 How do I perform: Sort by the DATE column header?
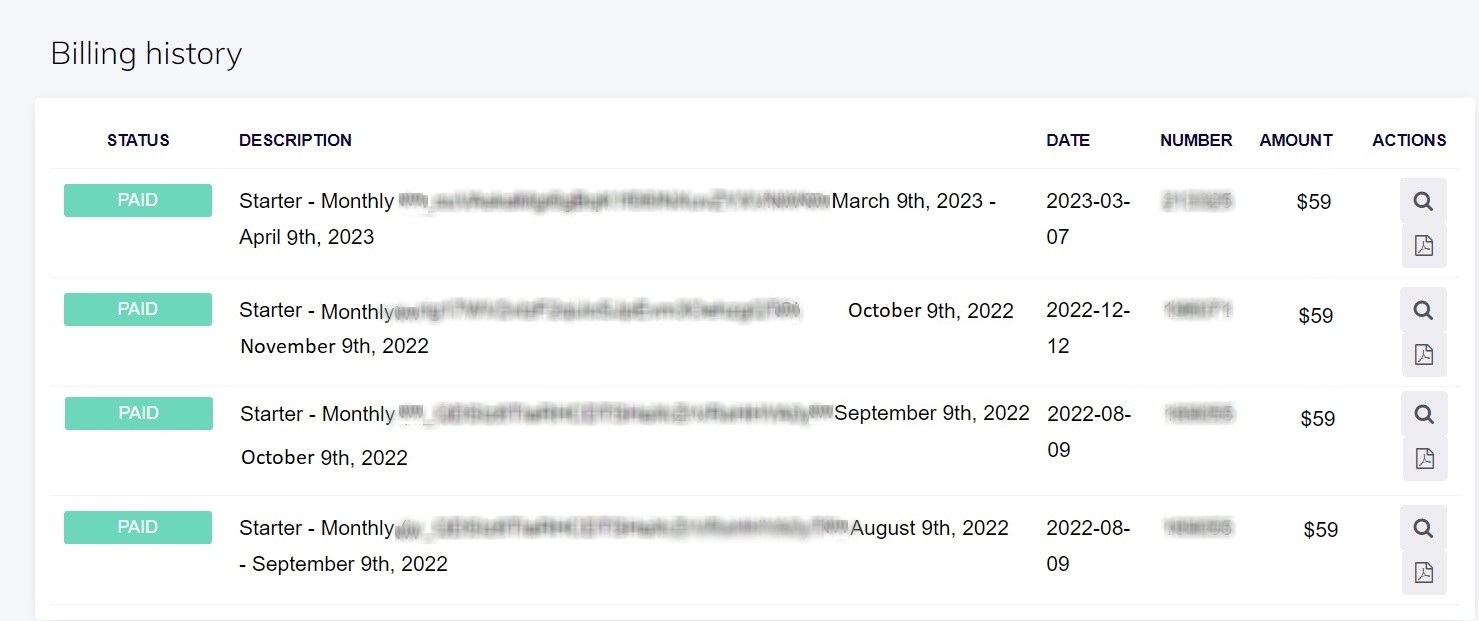pyautogui.click(x=1068, y=140)
